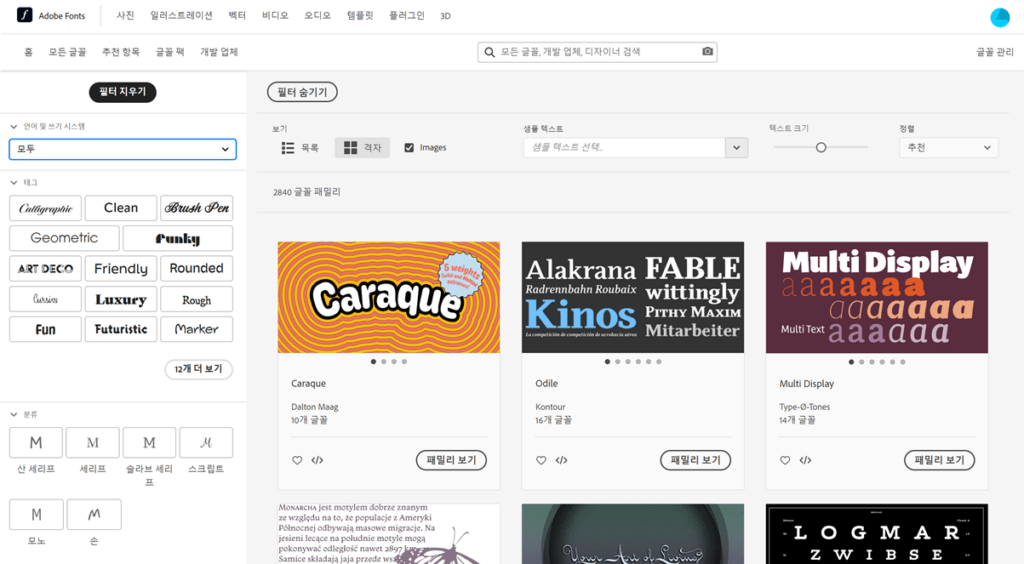Open web embed code for Caraque
This screenshot has height=564, width=1024.
[317, 460]
